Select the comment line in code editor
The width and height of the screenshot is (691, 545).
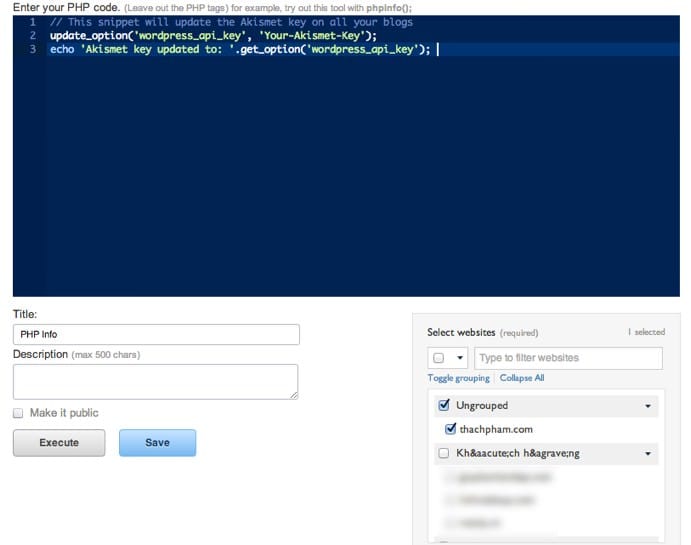pos(231,22)
